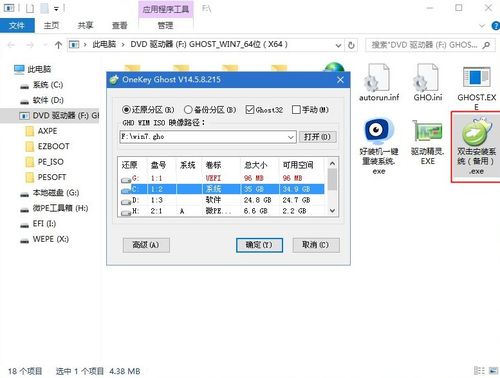The image size is (500, 378).
Task: Select the 备份分区 radio button
Action: [188, 109]
